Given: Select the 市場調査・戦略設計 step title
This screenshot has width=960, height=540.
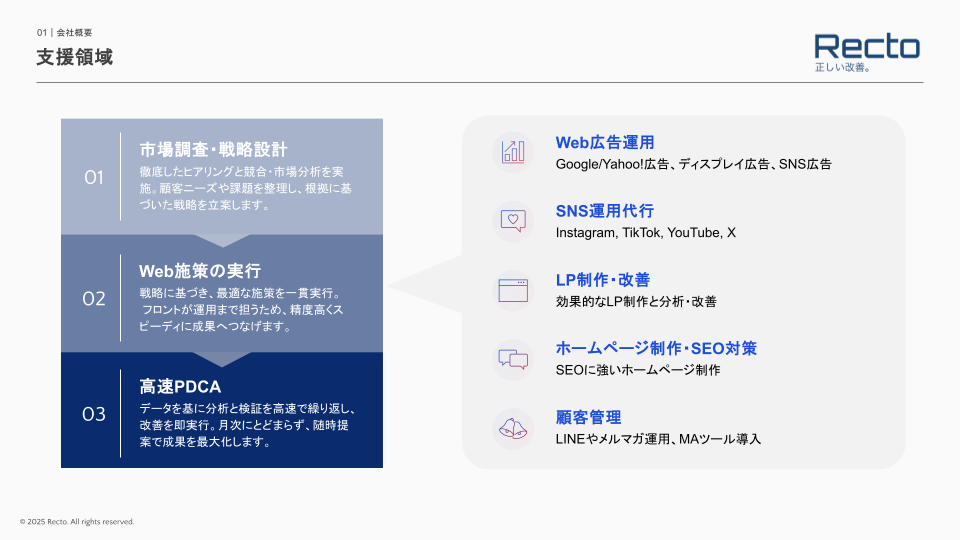Looking at the screenshot, I should [x=213, y=149].
